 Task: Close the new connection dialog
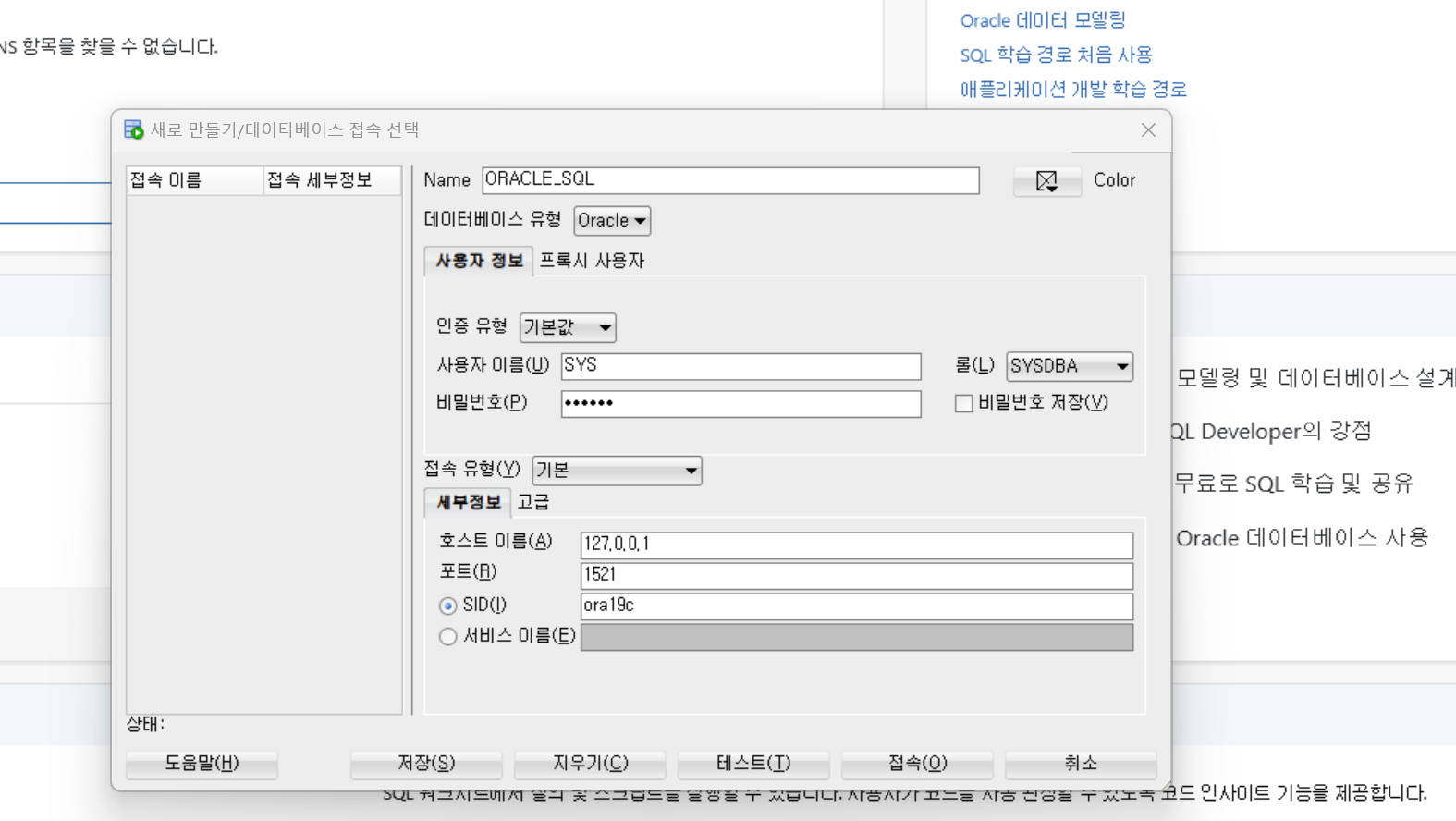coord(1148,130)
